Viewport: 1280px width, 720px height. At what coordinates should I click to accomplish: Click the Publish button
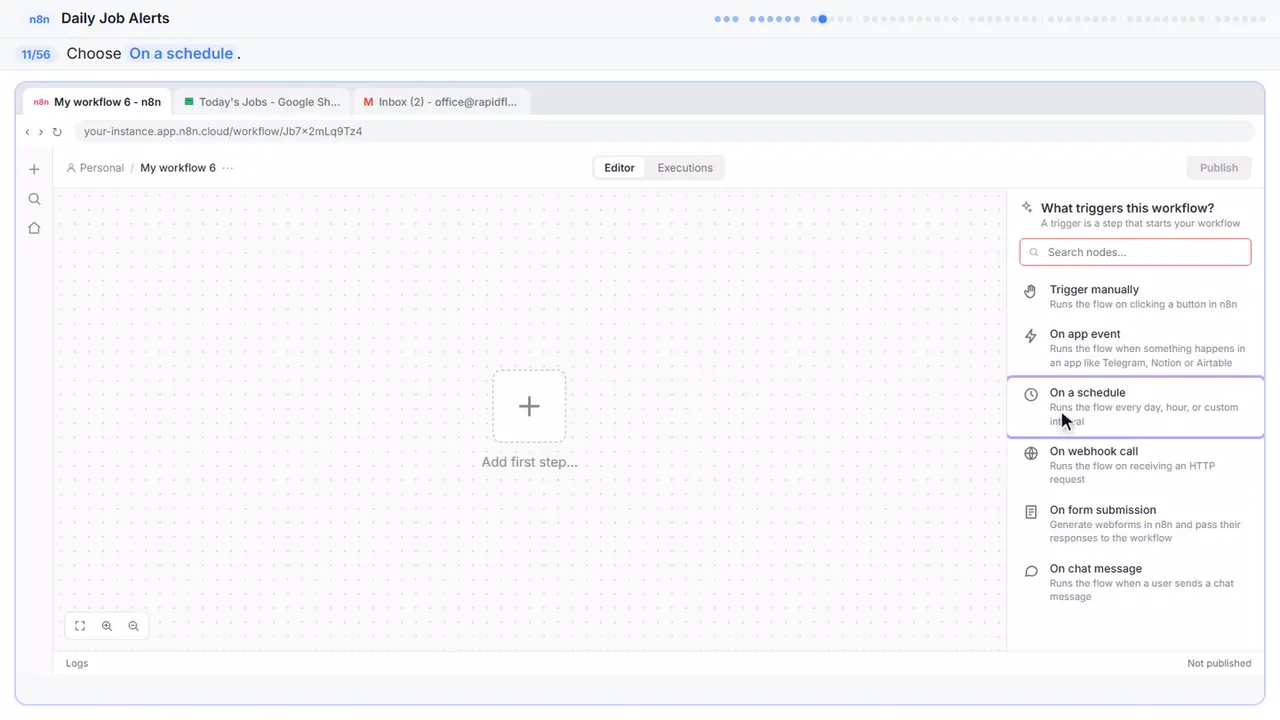(x=1219, y=168)
